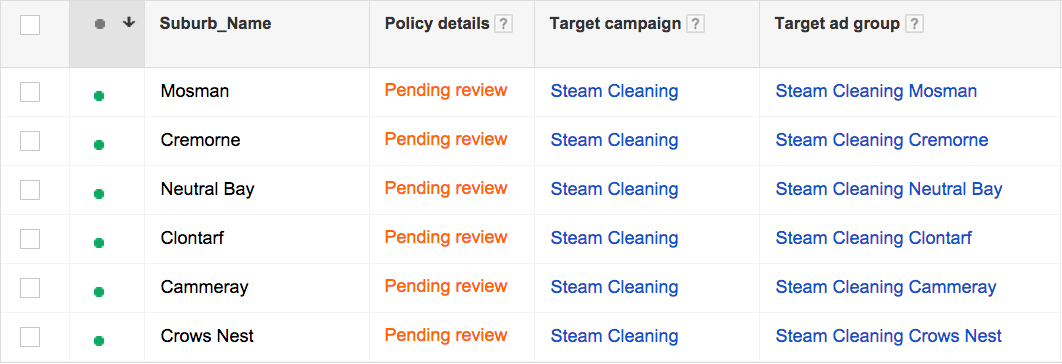Tick the Cammeray row checkbox
Screen dimensions: 1062x364
click(30, 288)
